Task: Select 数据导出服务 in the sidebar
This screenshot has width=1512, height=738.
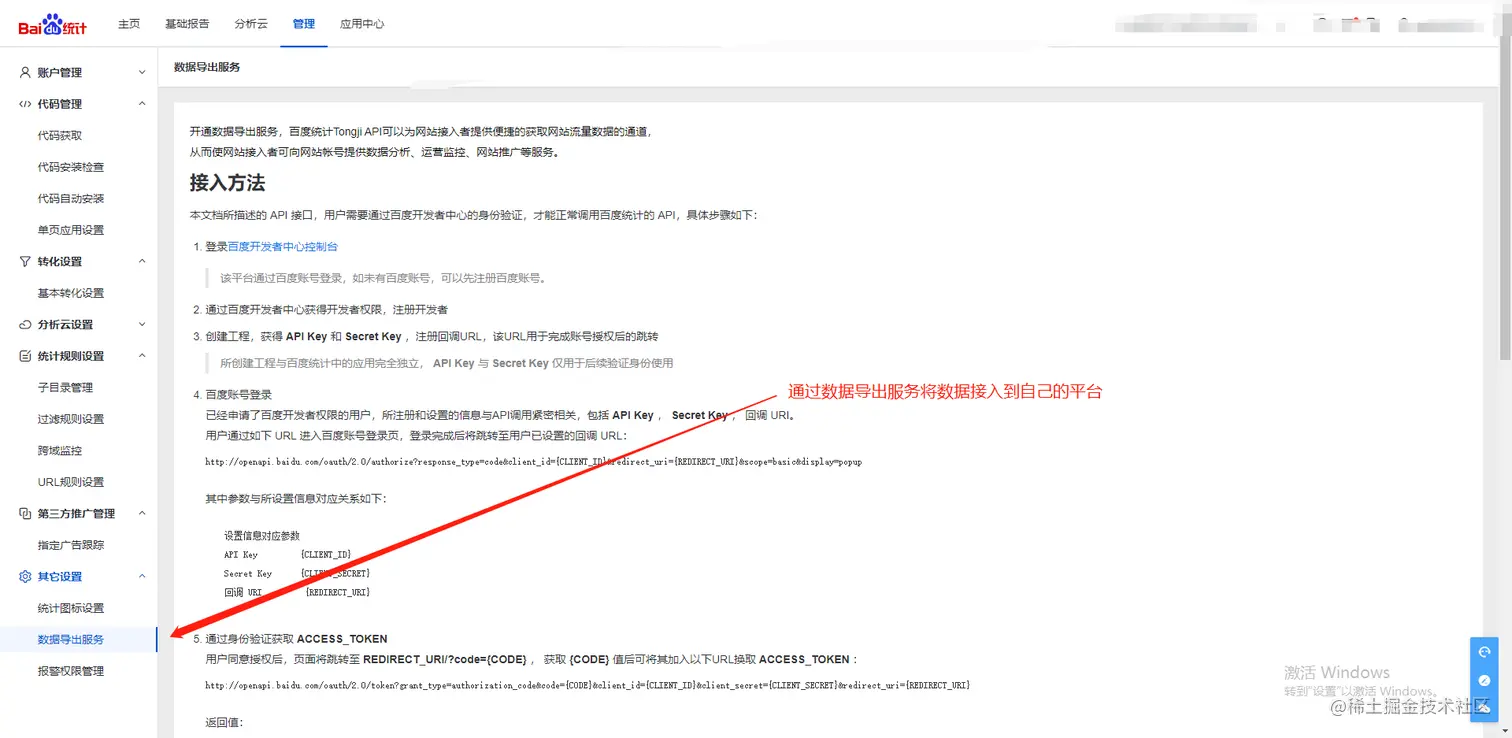Action: coord(71,640)
